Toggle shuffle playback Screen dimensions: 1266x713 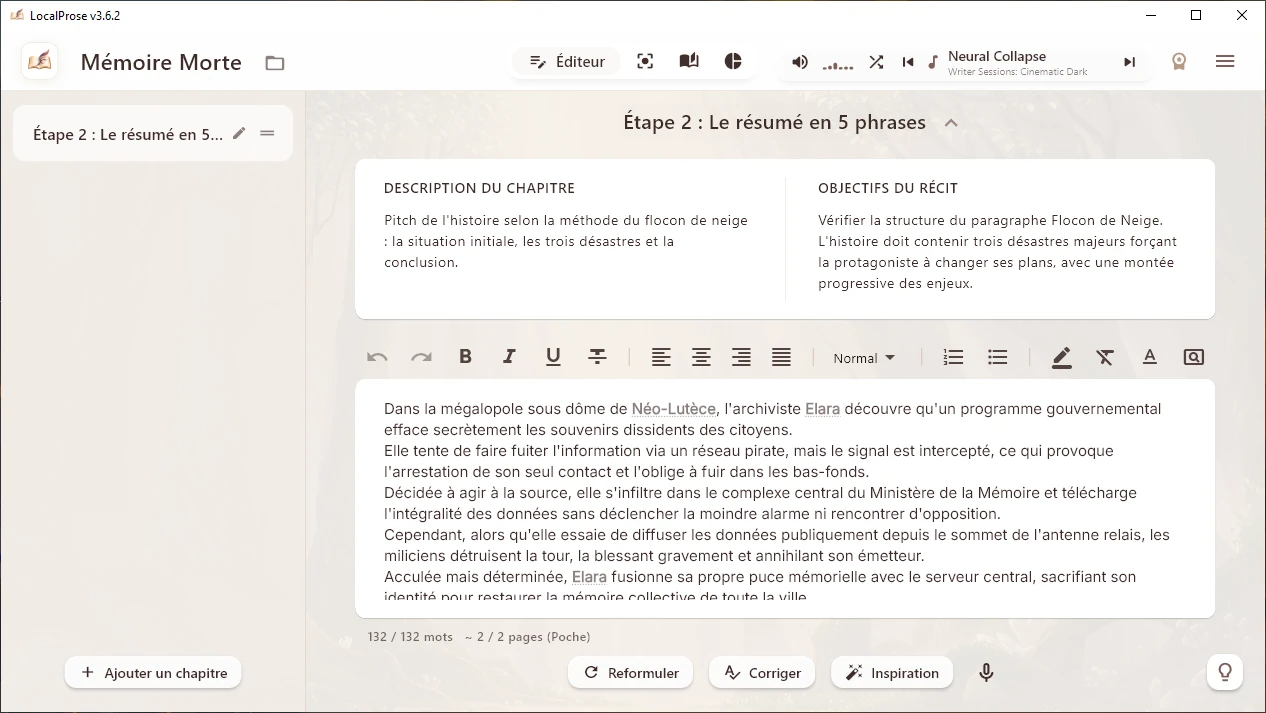coord(876,62)
